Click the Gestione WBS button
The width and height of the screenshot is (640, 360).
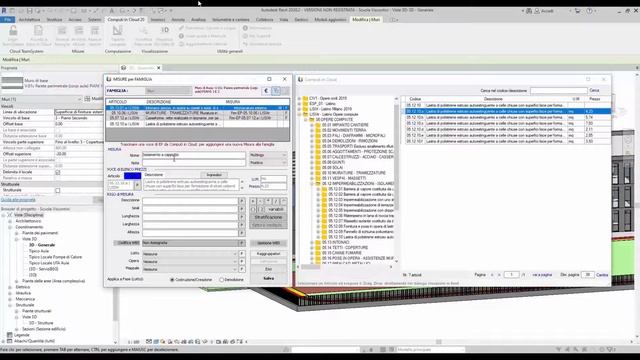click(x=268, y=243)
